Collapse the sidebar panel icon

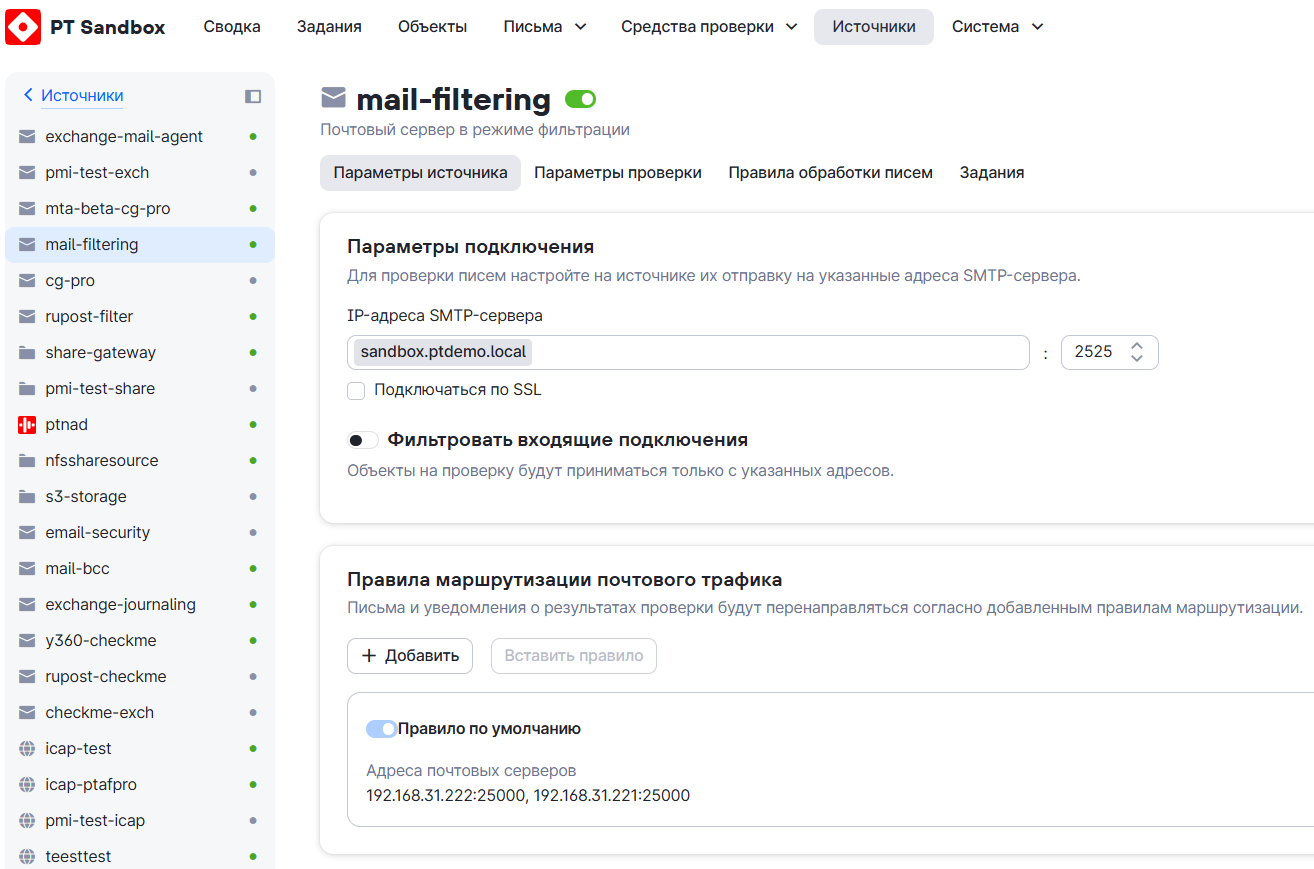[253, 96]
